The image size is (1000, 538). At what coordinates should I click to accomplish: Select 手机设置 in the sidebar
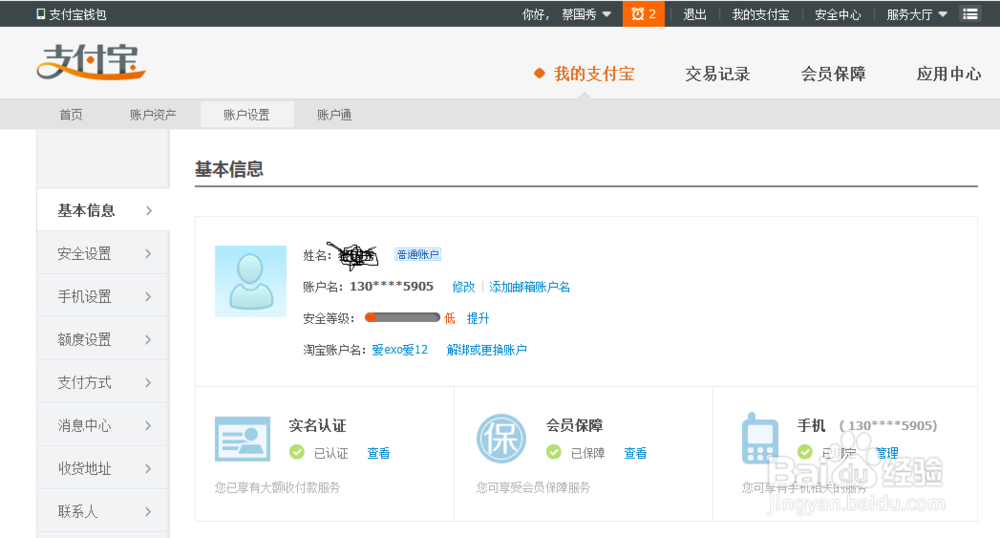[x=103, y=296]
